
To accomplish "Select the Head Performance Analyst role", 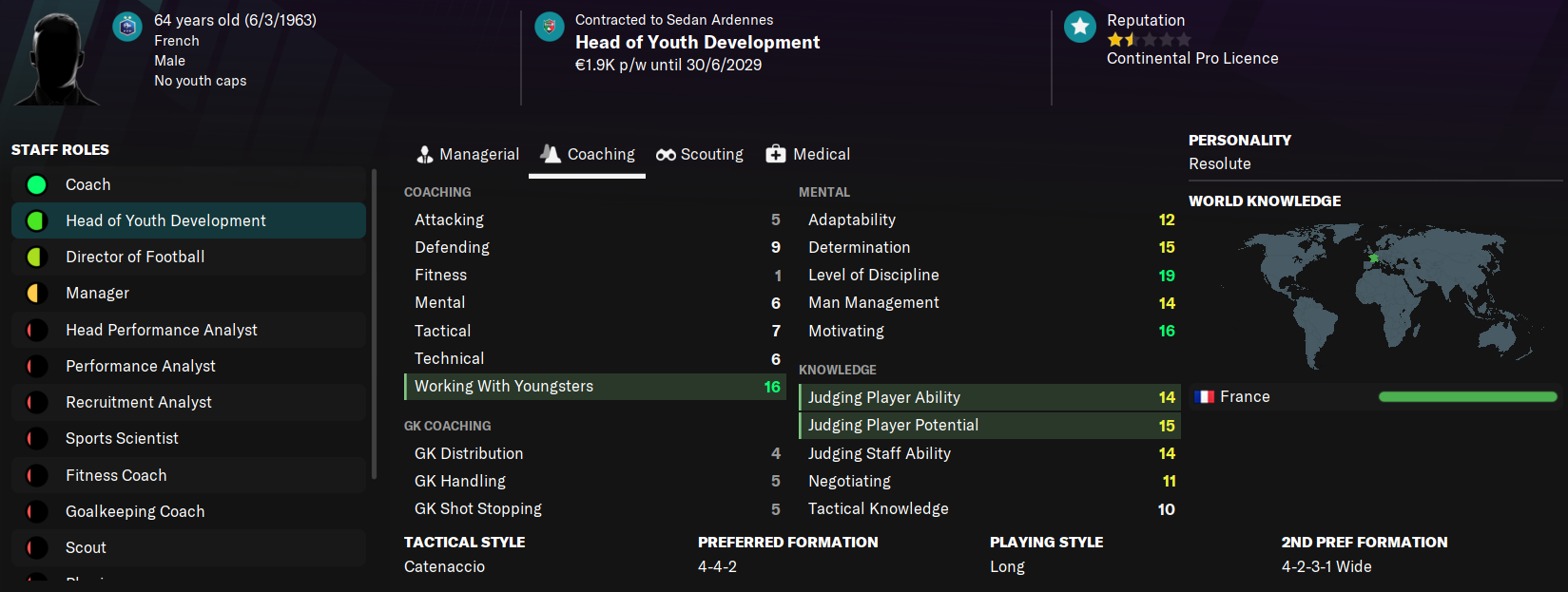I will pyautogui.click(x=161, y=330).
